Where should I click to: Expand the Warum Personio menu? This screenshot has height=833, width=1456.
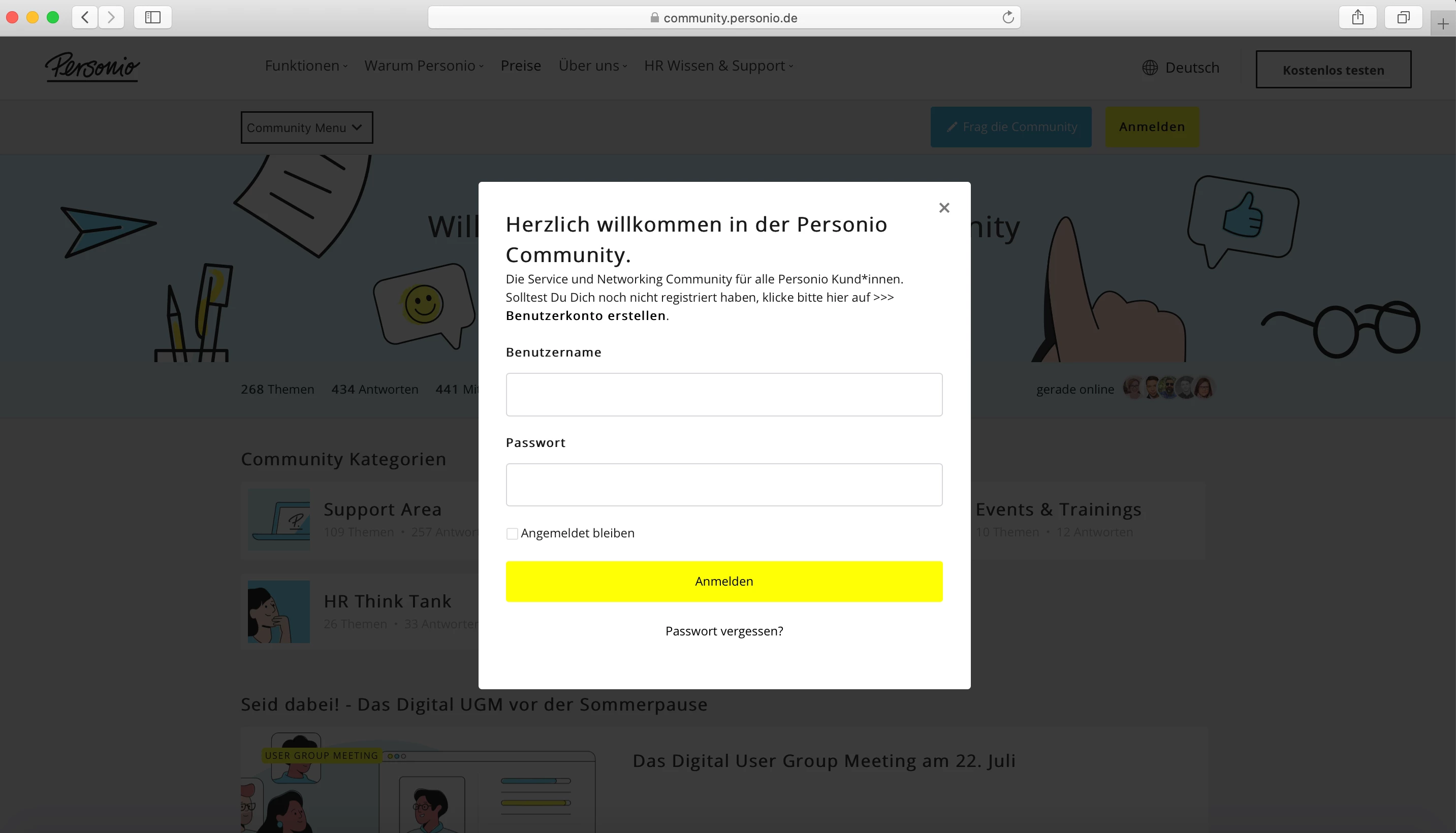[x=424, y=66]
